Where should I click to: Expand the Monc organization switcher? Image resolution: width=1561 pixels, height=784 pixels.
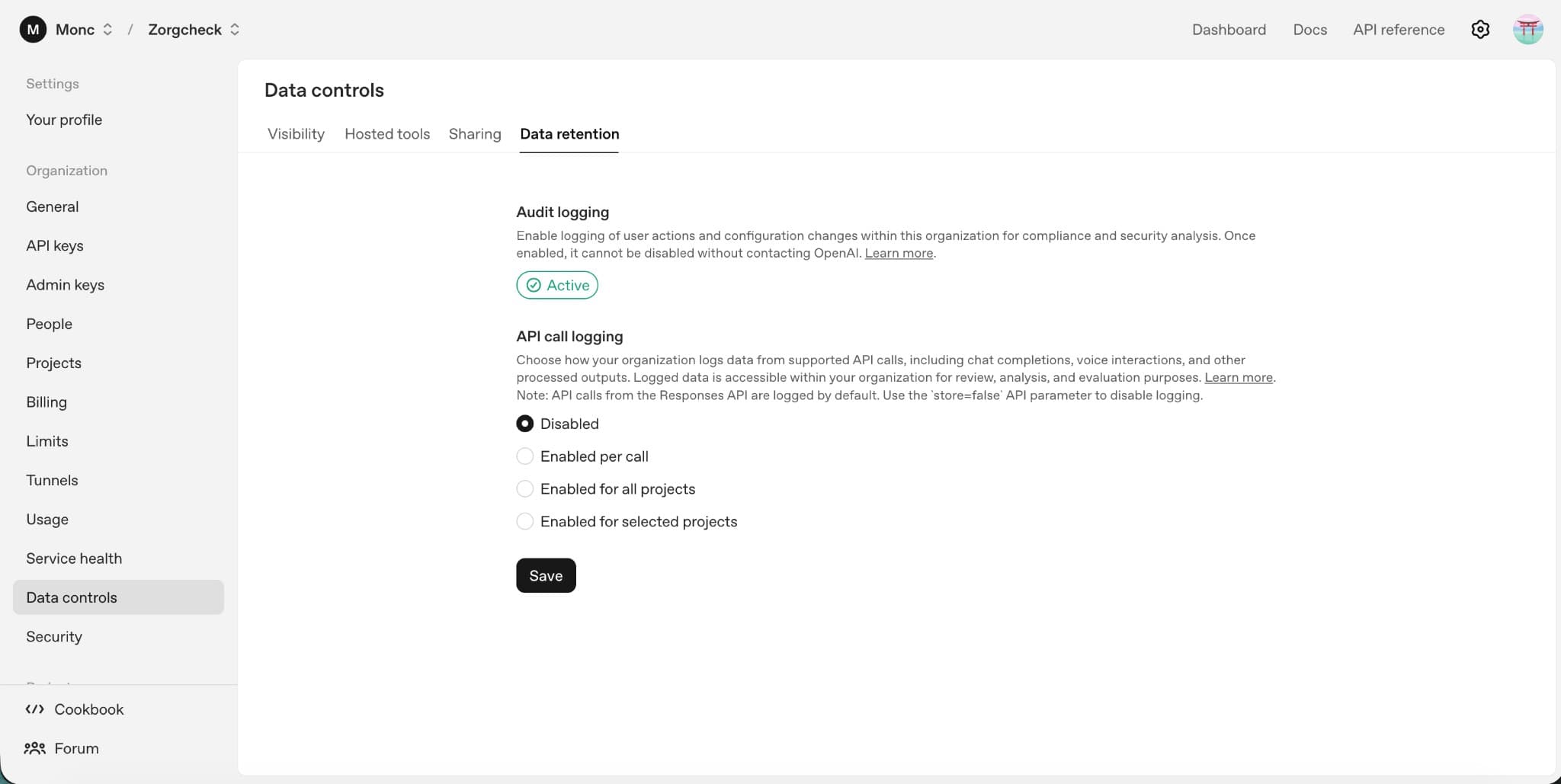[x=107, y=30]
